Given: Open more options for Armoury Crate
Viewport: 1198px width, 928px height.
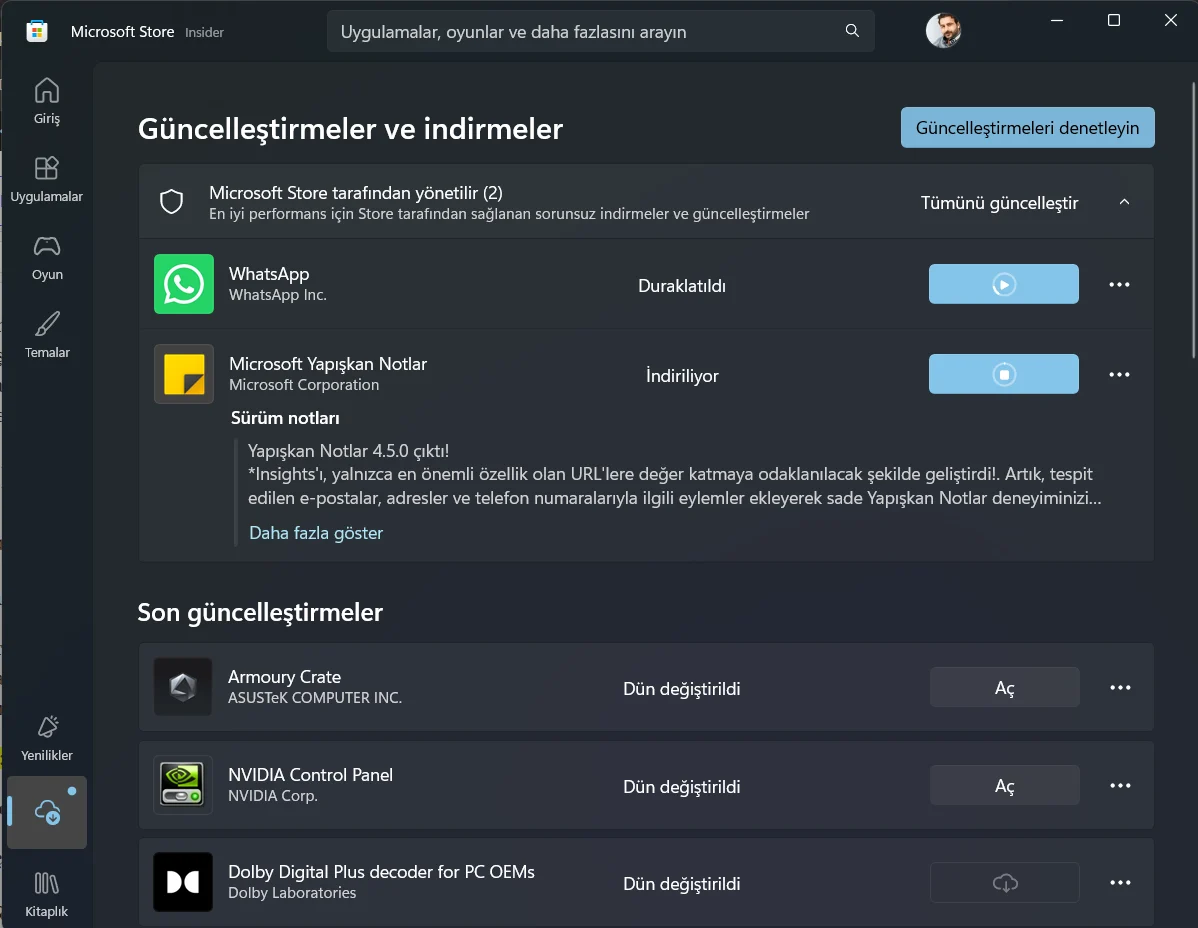Looking at the screenshot, I should coord(1120,687).
